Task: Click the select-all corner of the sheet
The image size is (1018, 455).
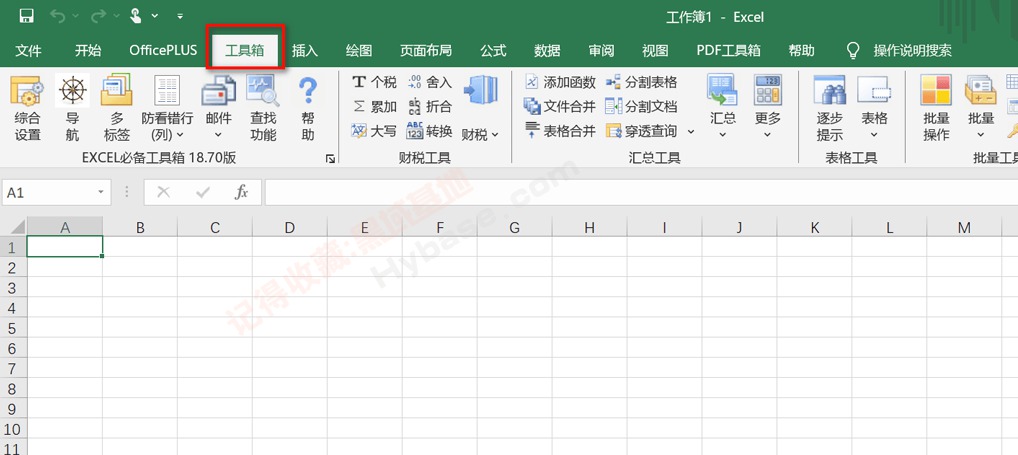Action: tap(13, 227)
